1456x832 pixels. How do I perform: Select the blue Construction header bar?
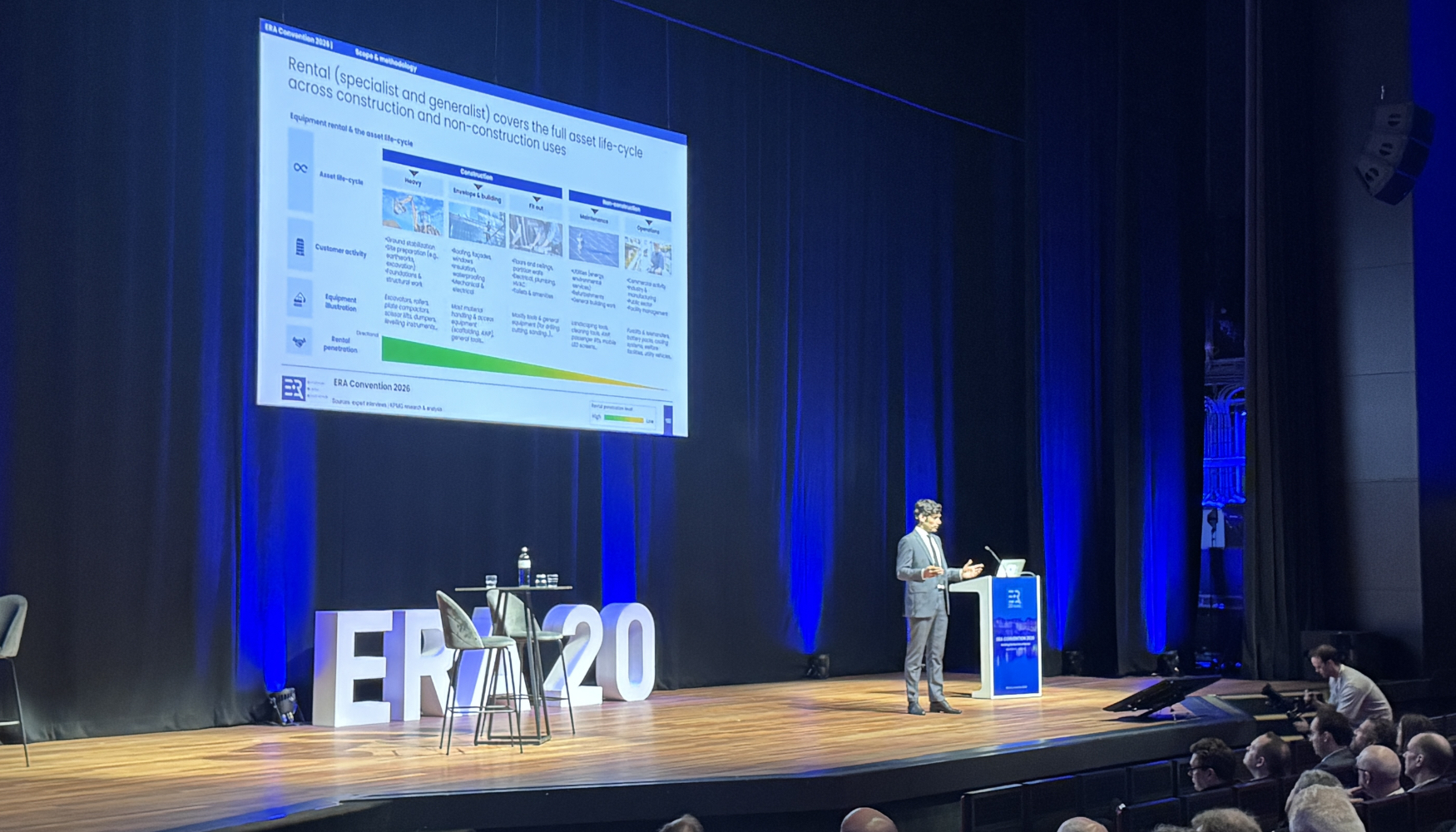click(x=472, y=172)
